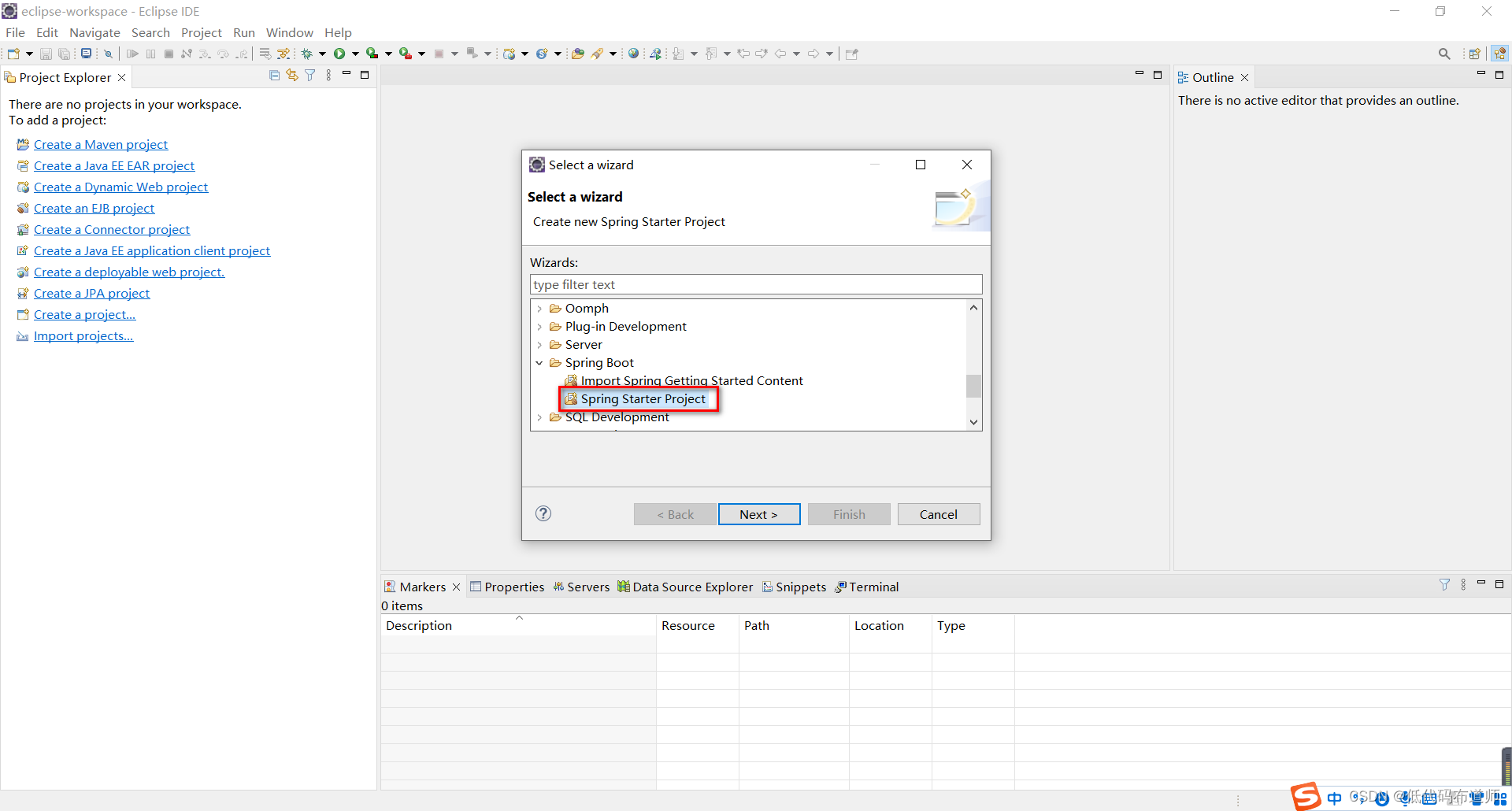Open the File menu

15,32
